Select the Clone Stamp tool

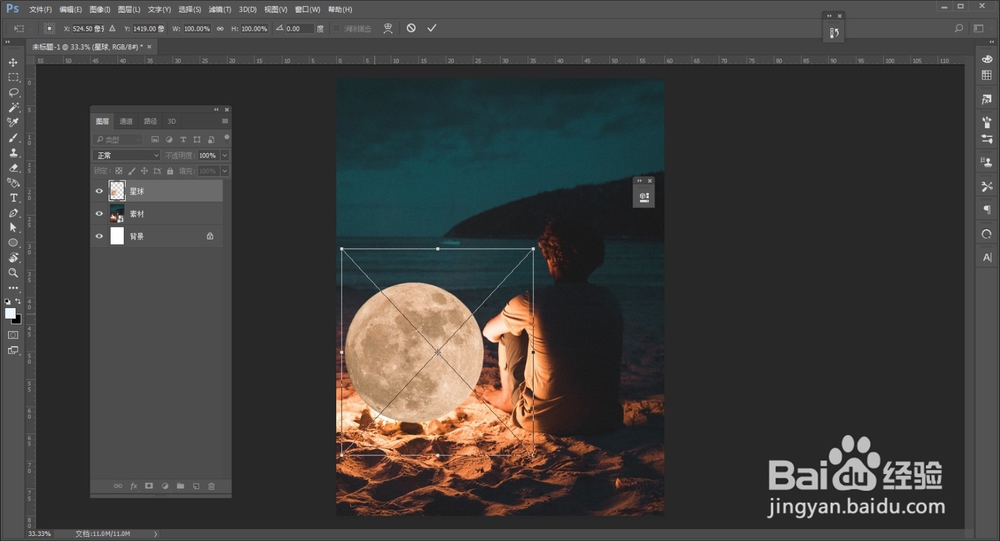click(13, 153)
